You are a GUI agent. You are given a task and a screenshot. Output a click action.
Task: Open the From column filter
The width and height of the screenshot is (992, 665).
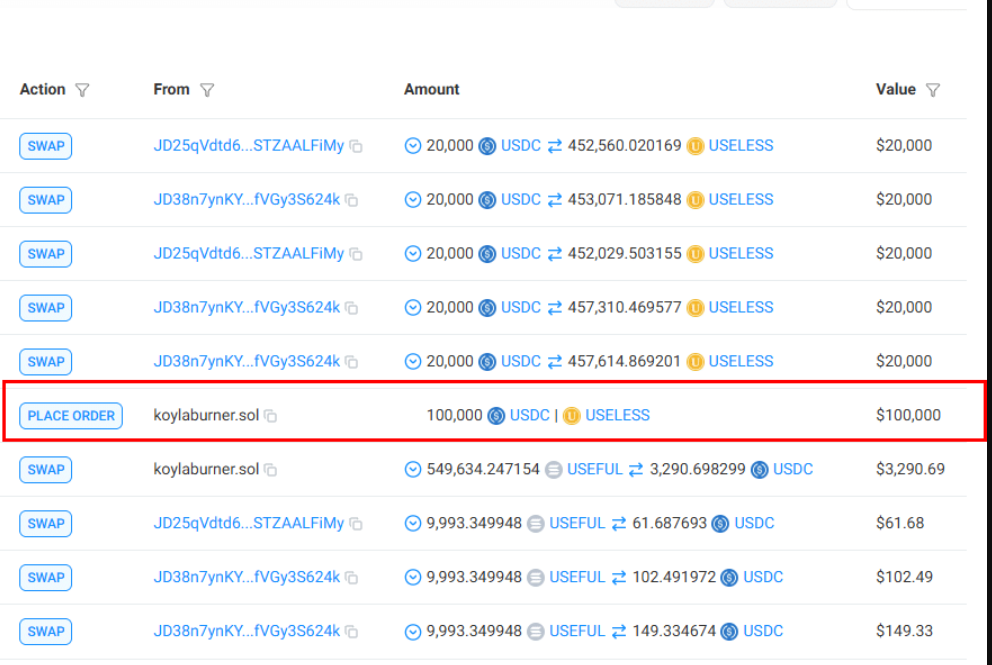tap(207, 90)
